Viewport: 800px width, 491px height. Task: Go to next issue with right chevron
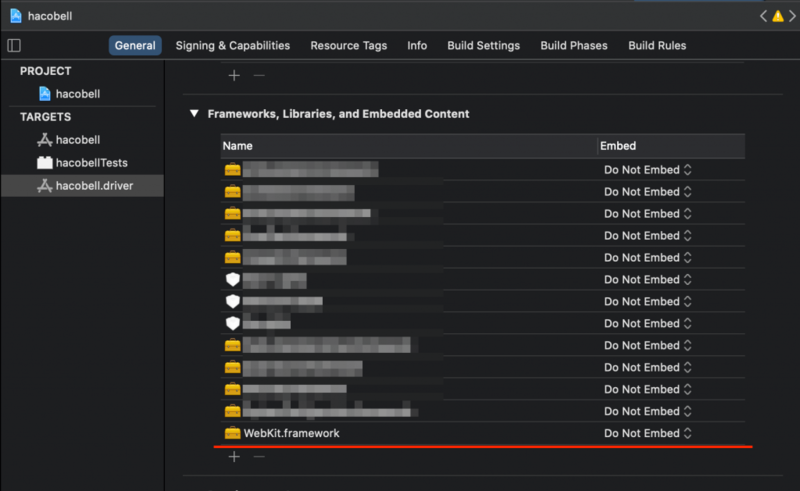792,16
